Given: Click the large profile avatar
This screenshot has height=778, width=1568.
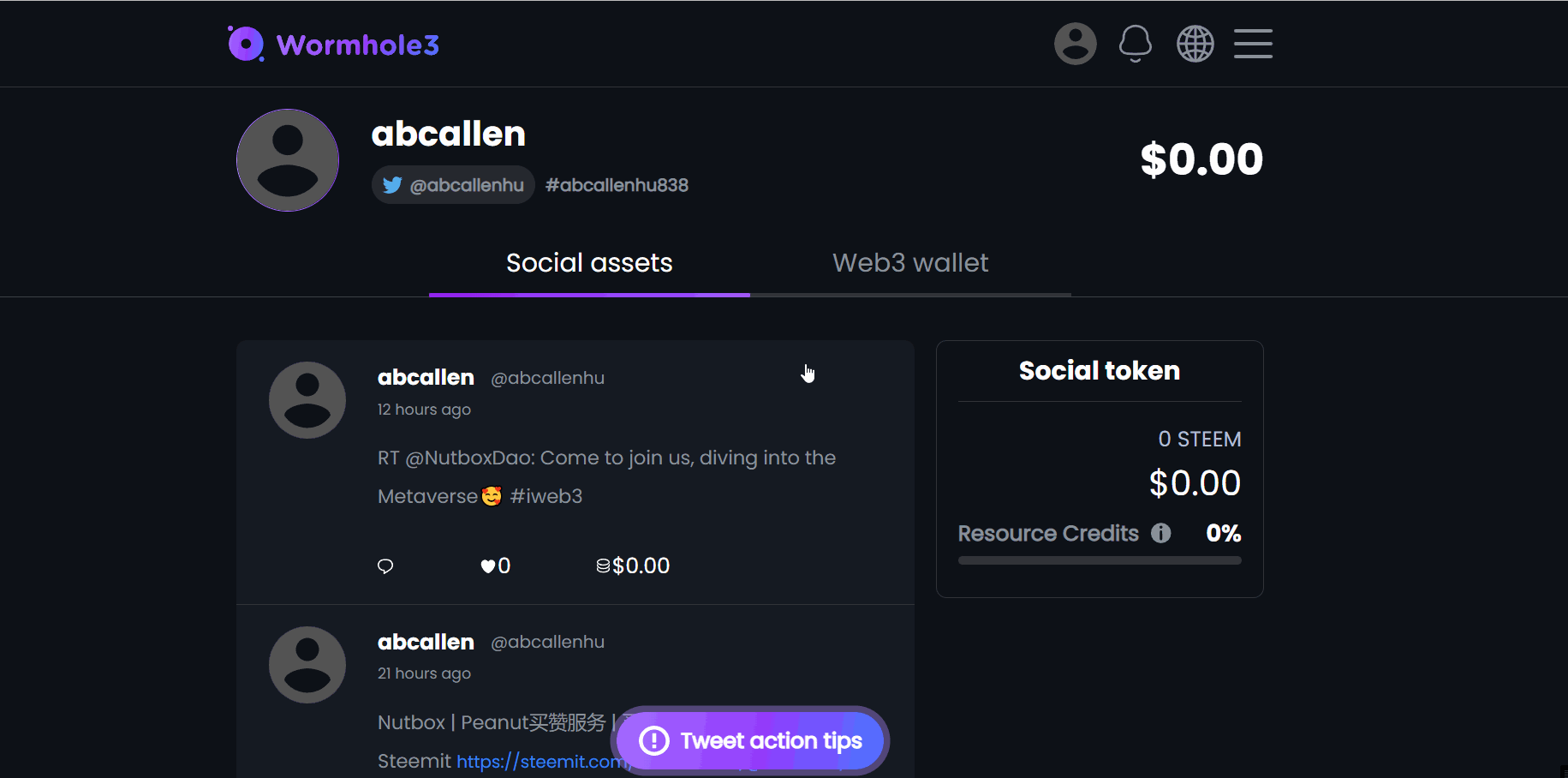Looking at the screenshot, I should (x=288, y=160).
